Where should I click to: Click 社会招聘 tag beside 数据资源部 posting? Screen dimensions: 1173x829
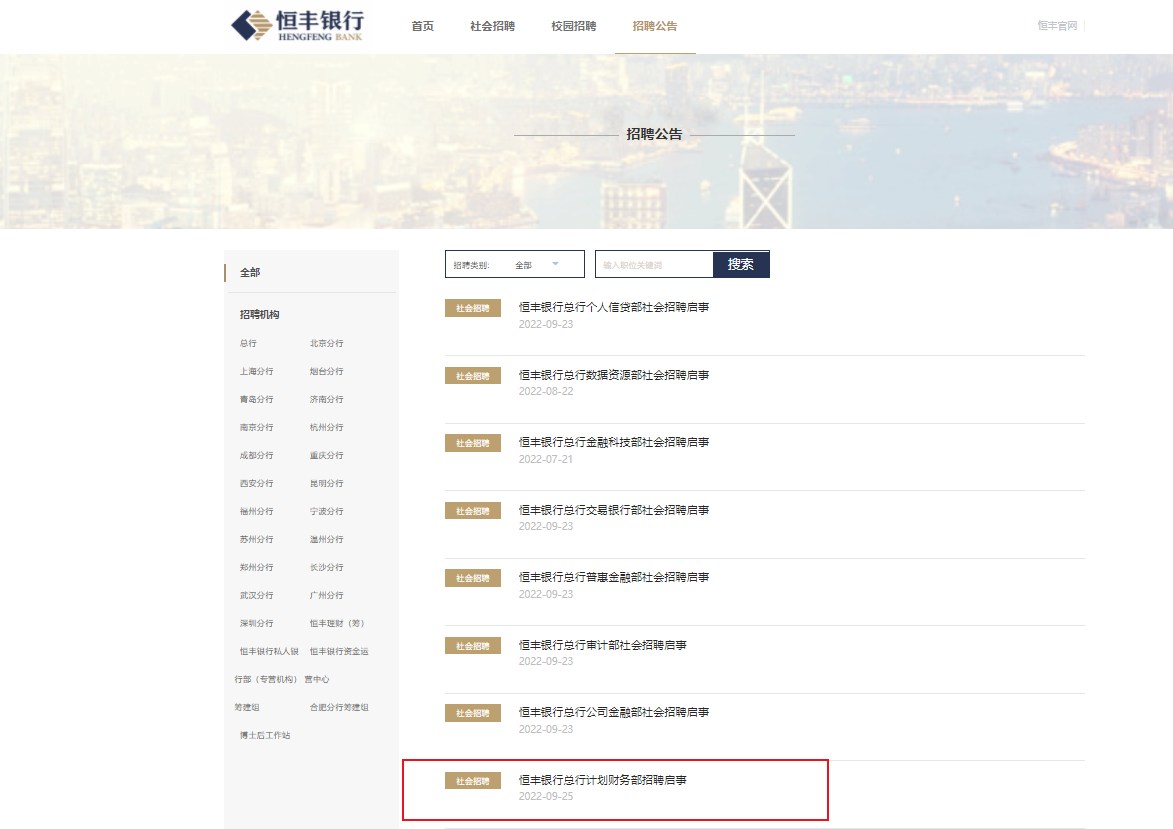(473, 376)
